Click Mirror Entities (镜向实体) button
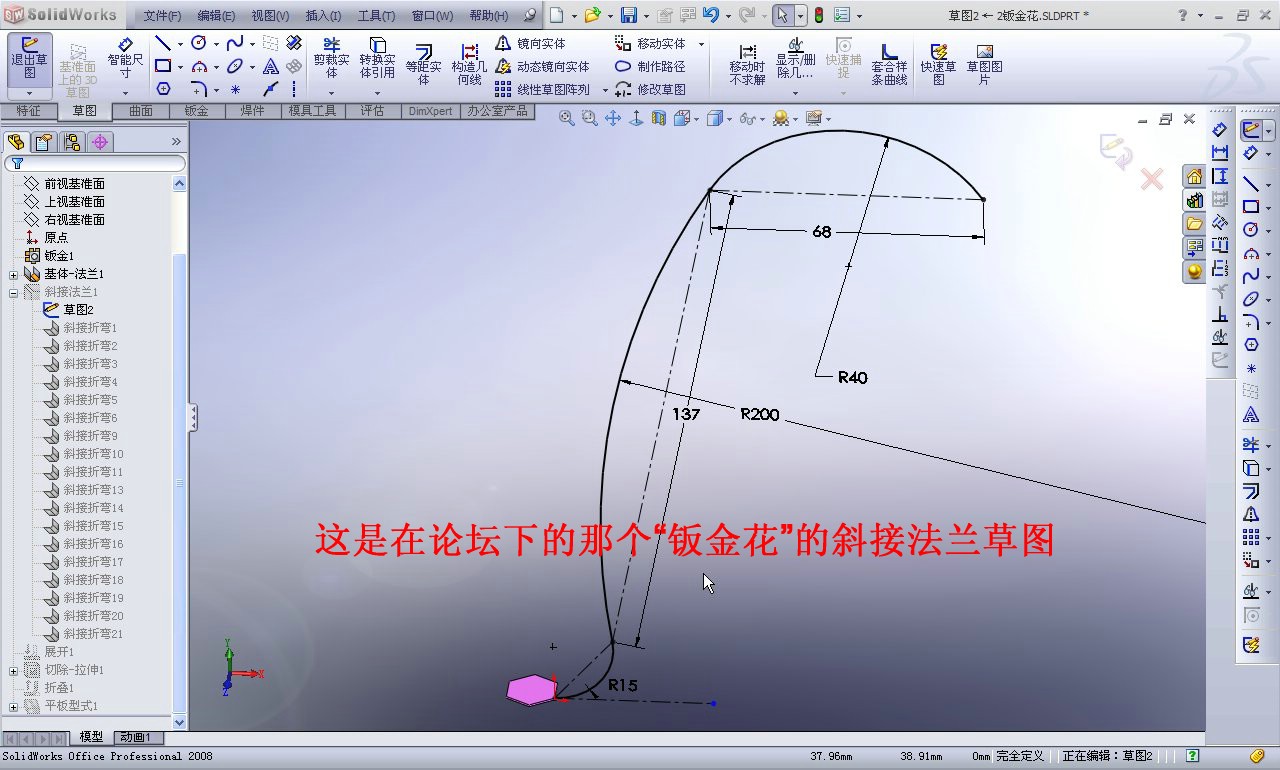Viewport: 1280px width, 770px height. 531,44
